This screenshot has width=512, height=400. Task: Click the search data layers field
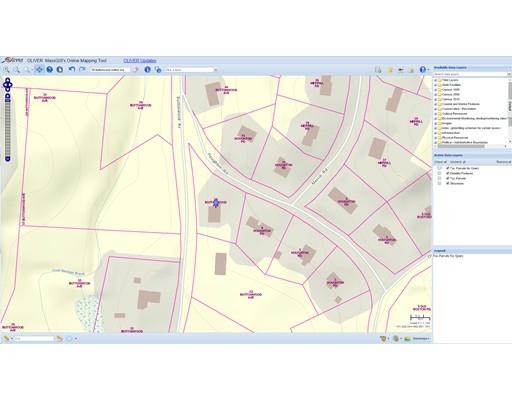pyautogui.click(x=470, y=74)
